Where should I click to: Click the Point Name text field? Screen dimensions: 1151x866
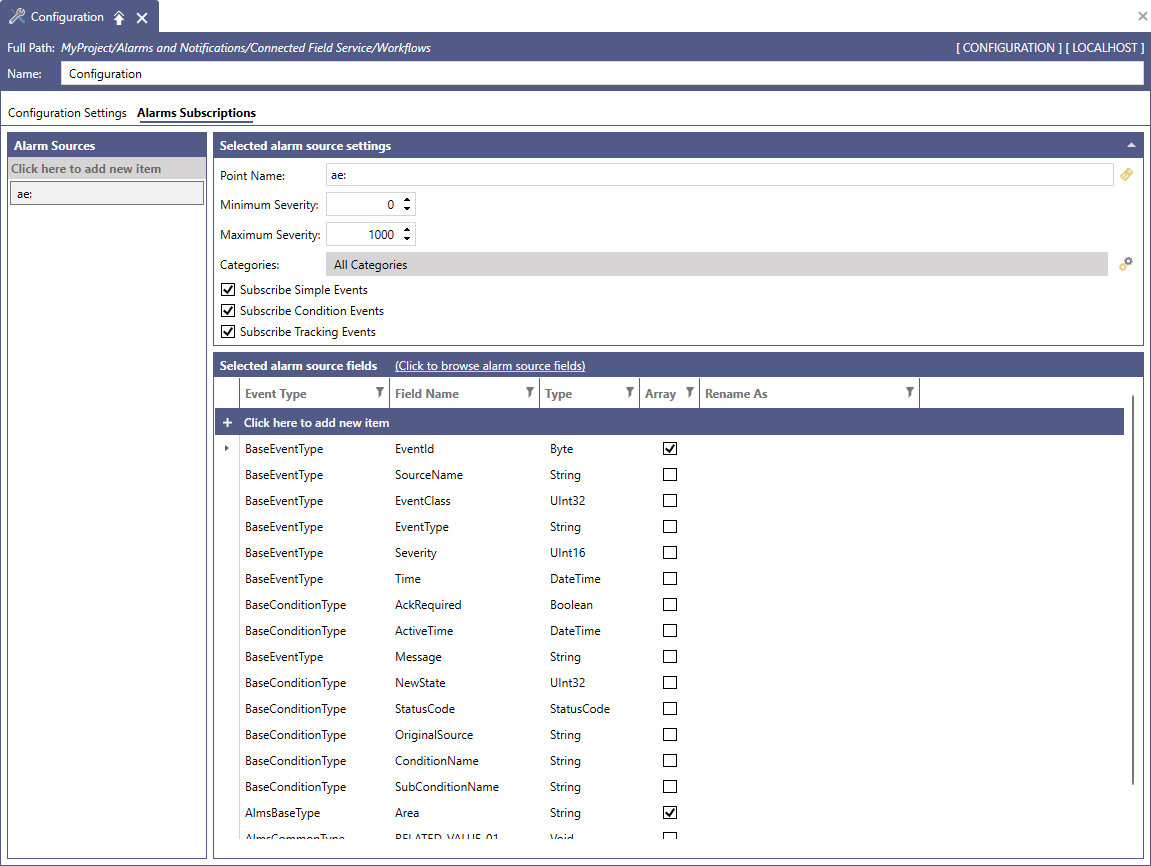(719, 175)
